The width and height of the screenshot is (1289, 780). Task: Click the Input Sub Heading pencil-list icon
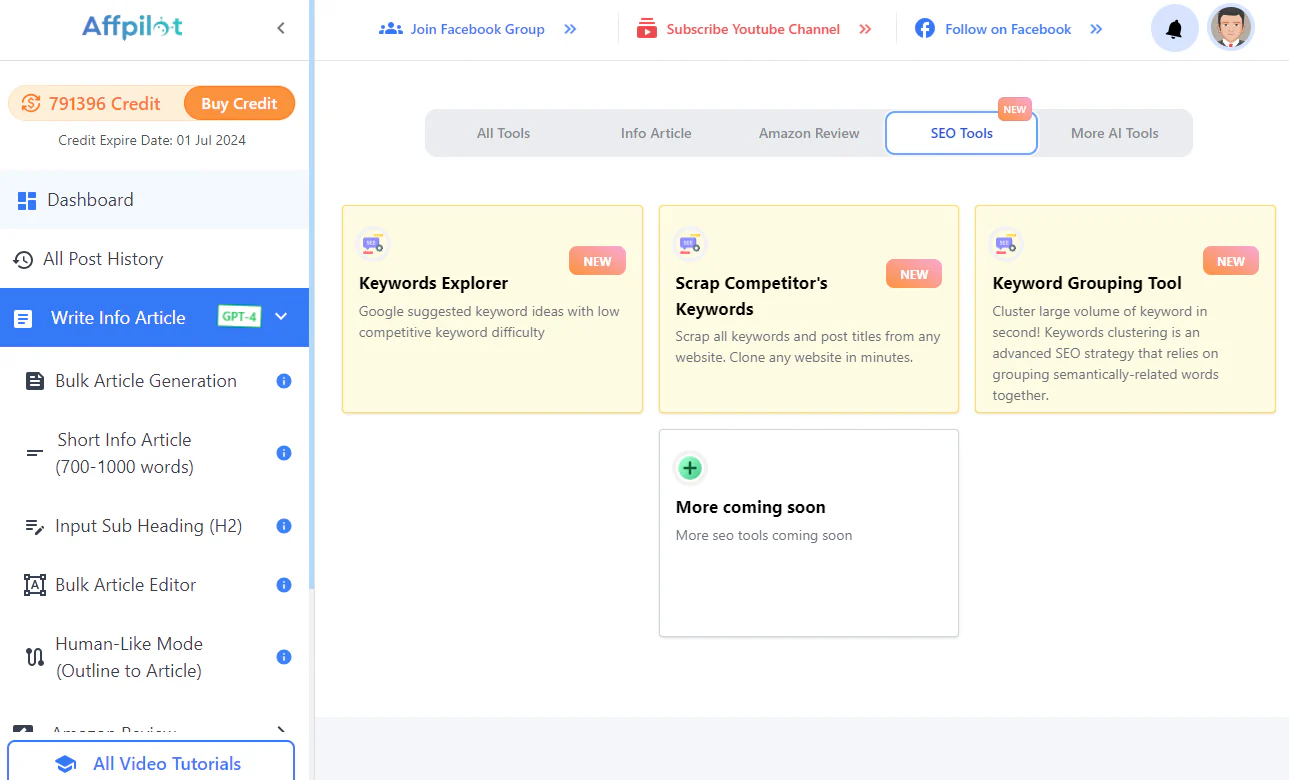[35, 527]
